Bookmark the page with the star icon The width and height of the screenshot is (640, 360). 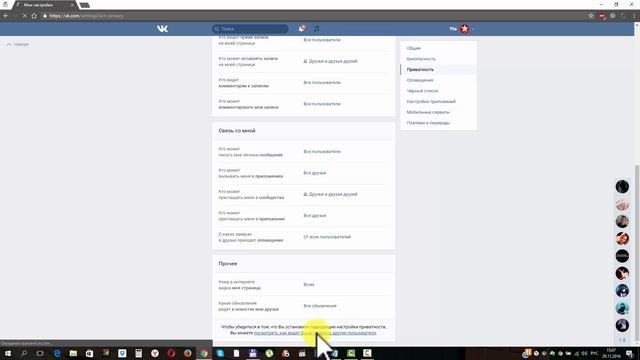click(x=591, y=16)
